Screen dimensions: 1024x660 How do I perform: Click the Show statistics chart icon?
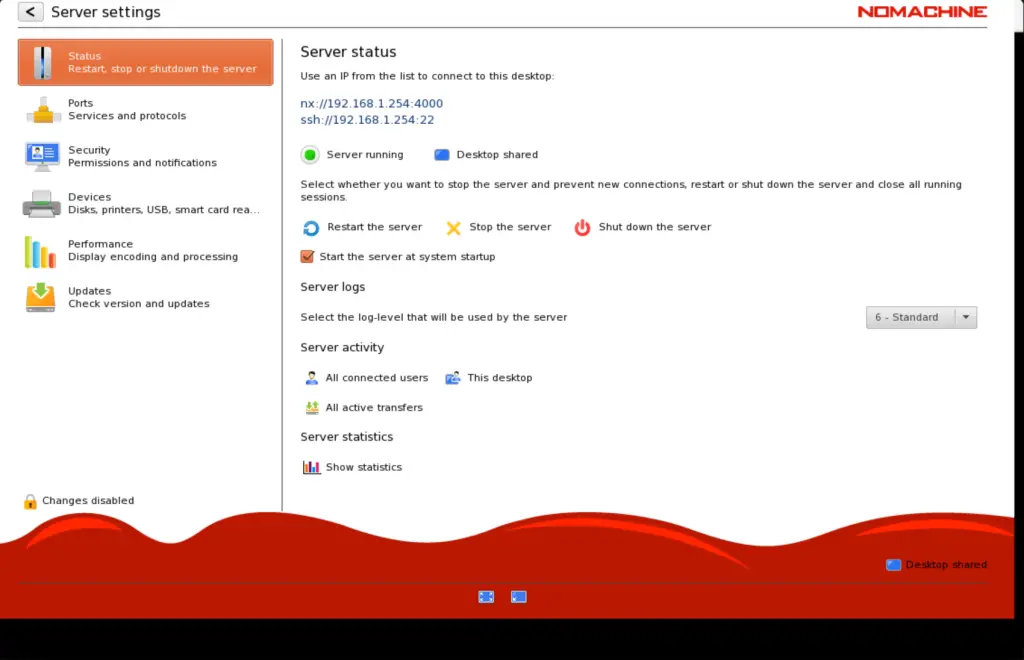tap(311, 467)
